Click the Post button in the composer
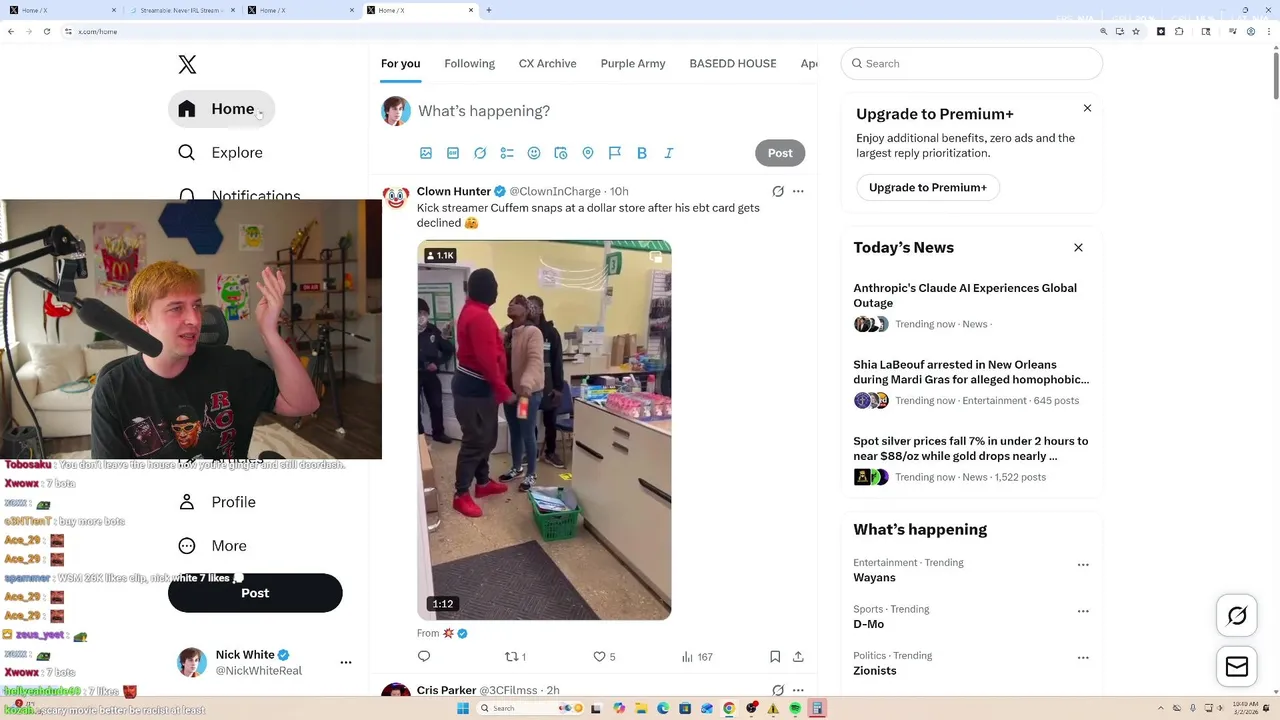This screenshot has width=1280, height=720. tap(780, 153)
